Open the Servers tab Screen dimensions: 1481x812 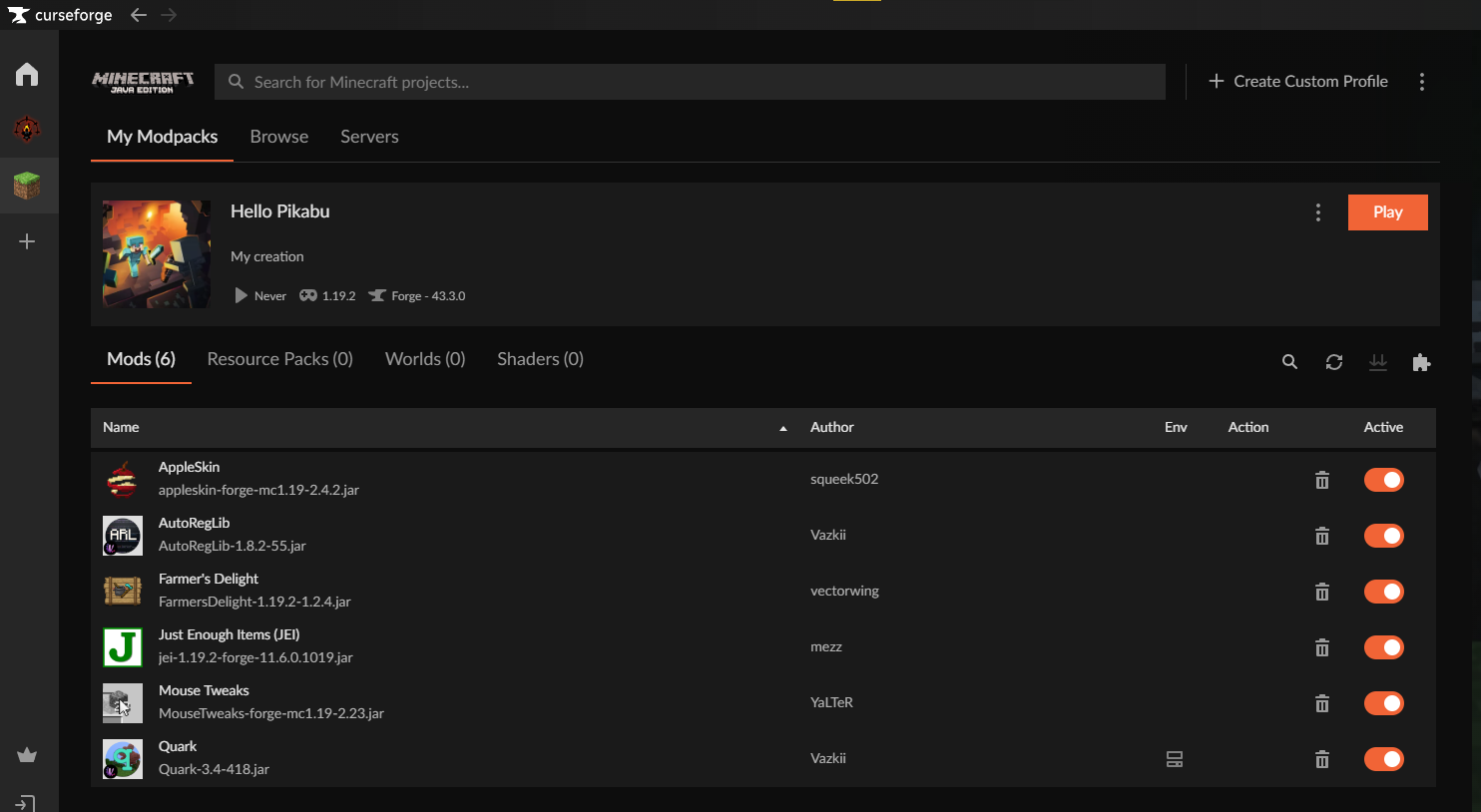tap(369, 137)
